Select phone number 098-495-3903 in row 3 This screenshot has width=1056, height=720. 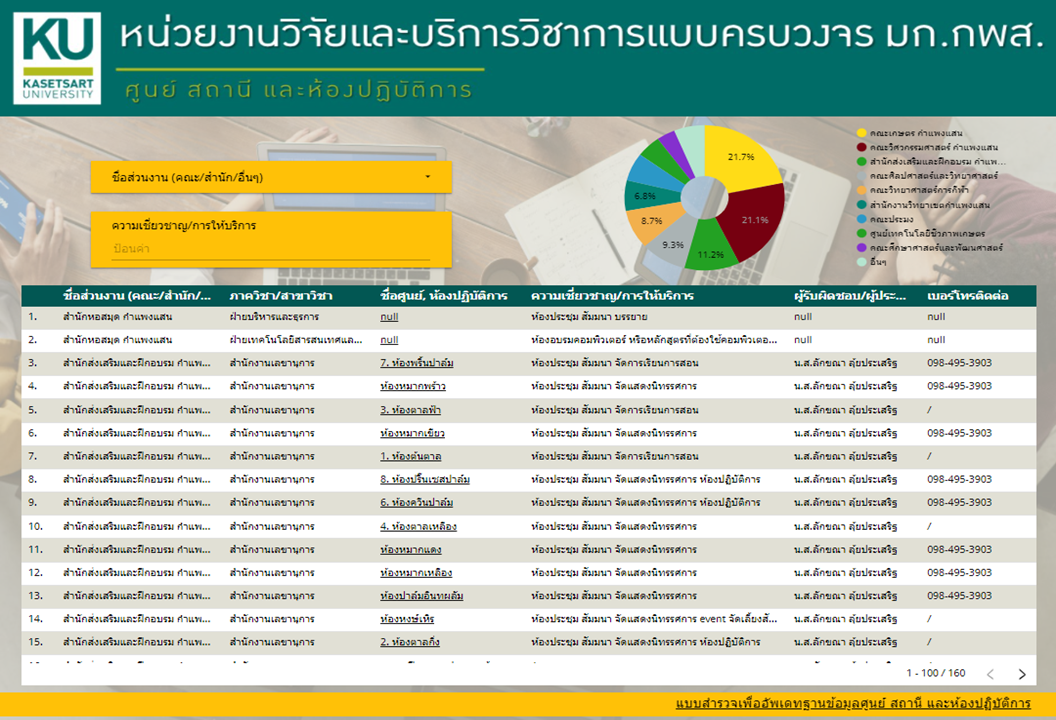tap(959, 363)
